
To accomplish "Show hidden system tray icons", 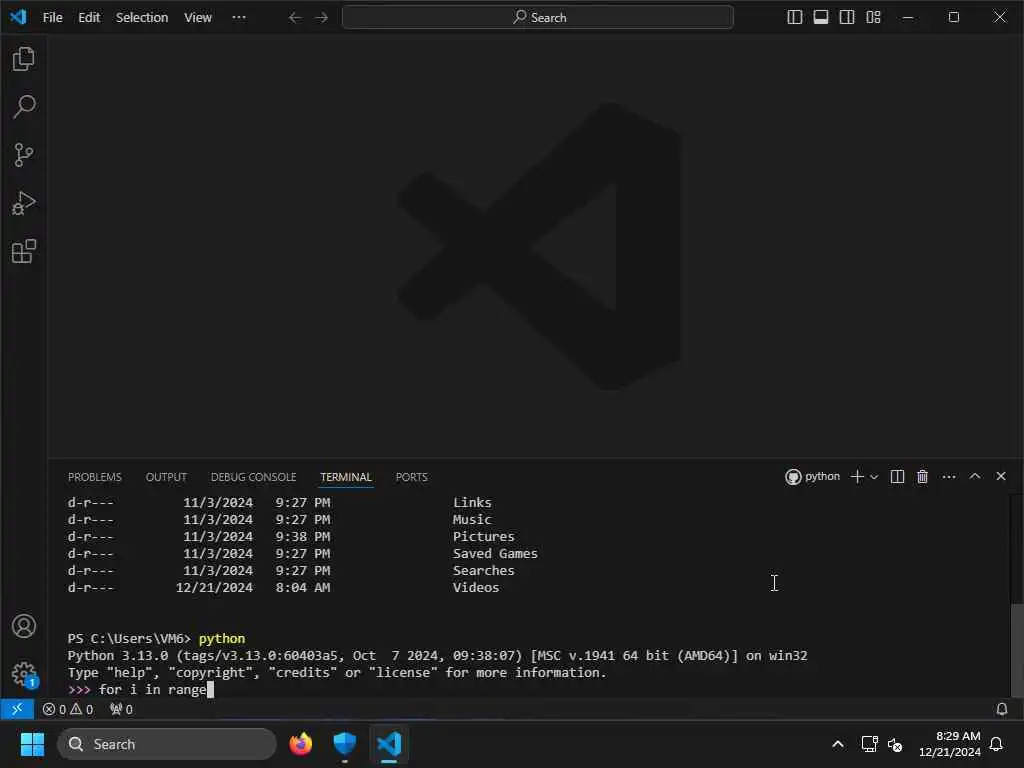I will point(838,744).
